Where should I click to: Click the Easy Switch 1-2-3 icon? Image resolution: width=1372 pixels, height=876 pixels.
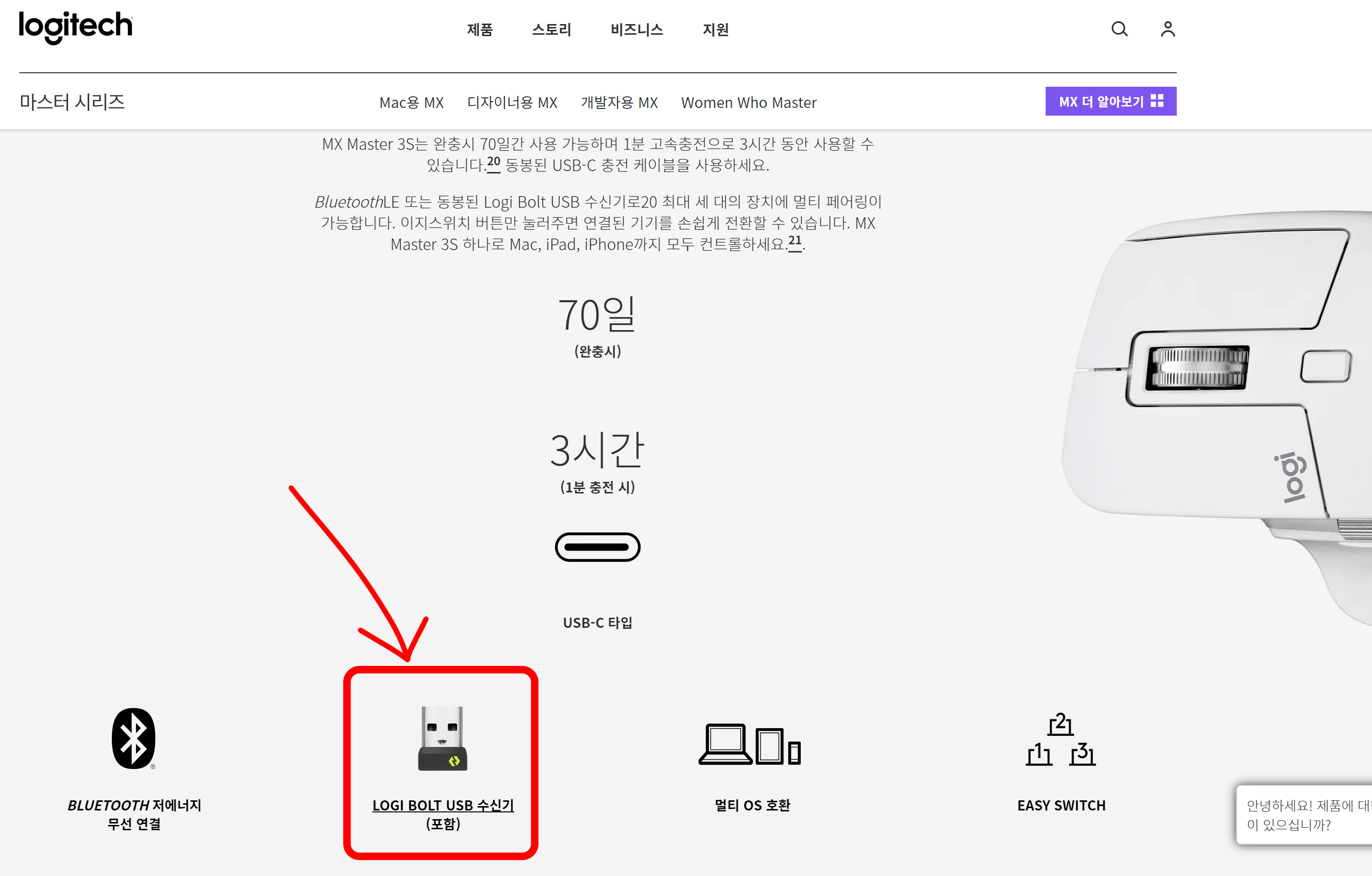(x=1061, y=739)
